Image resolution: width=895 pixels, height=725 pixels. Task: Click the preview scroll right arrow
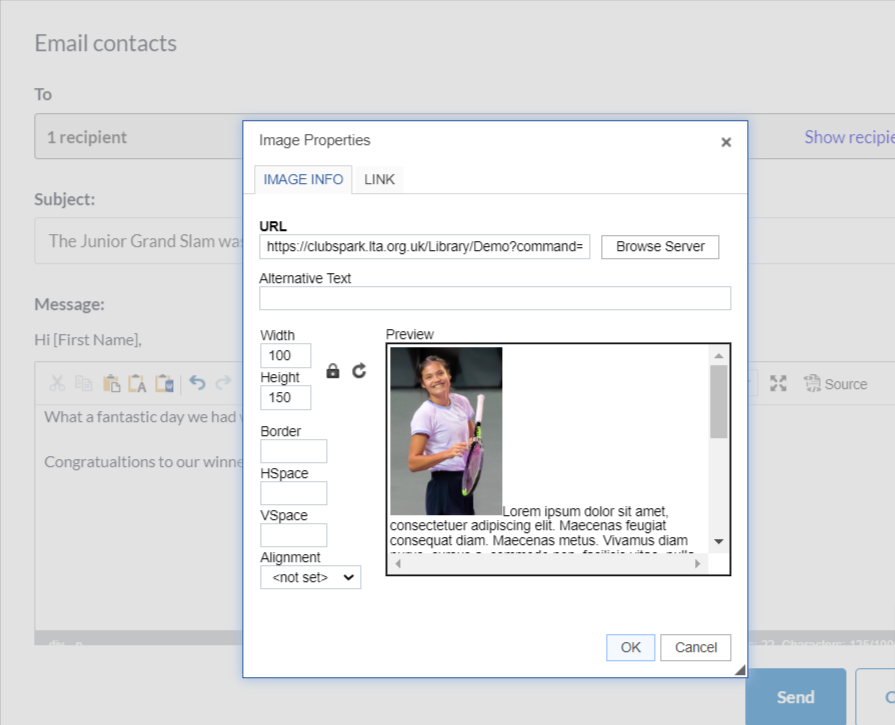coord(697,563)
